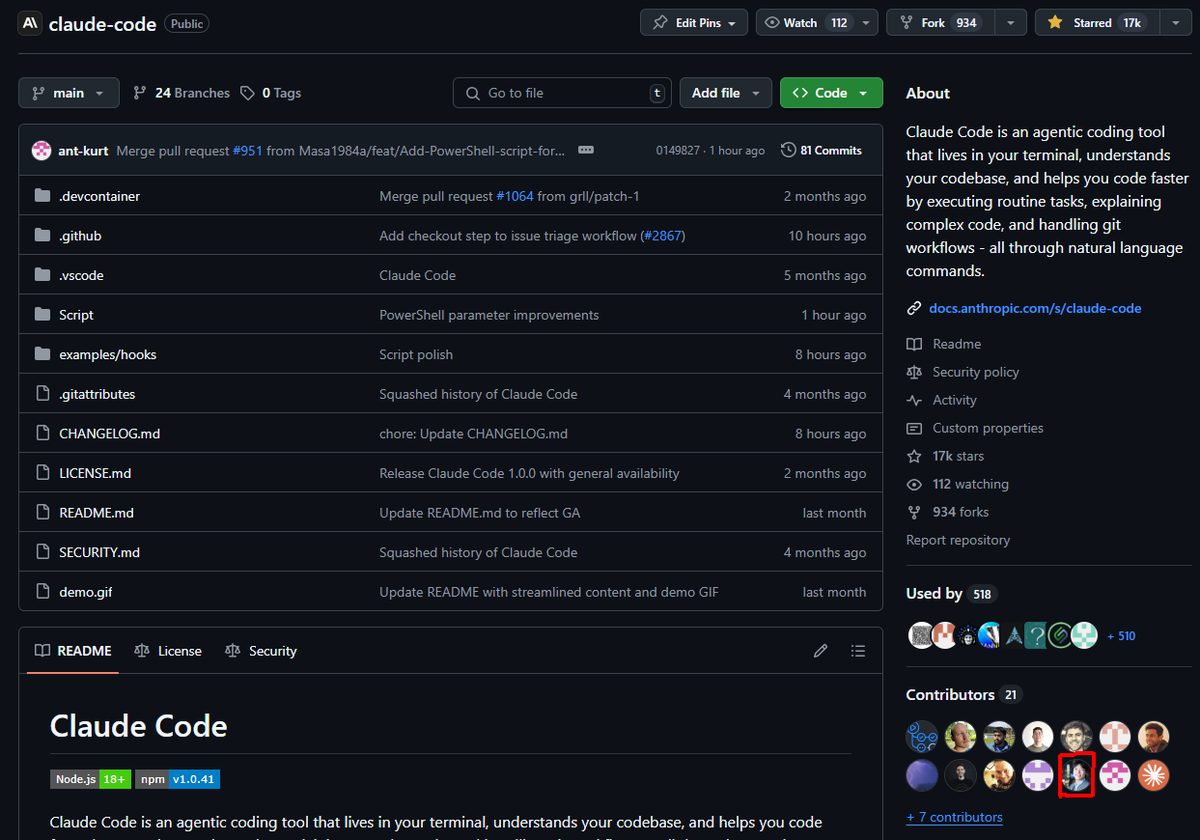Focus the Go to file search field

tap(563, 93)
